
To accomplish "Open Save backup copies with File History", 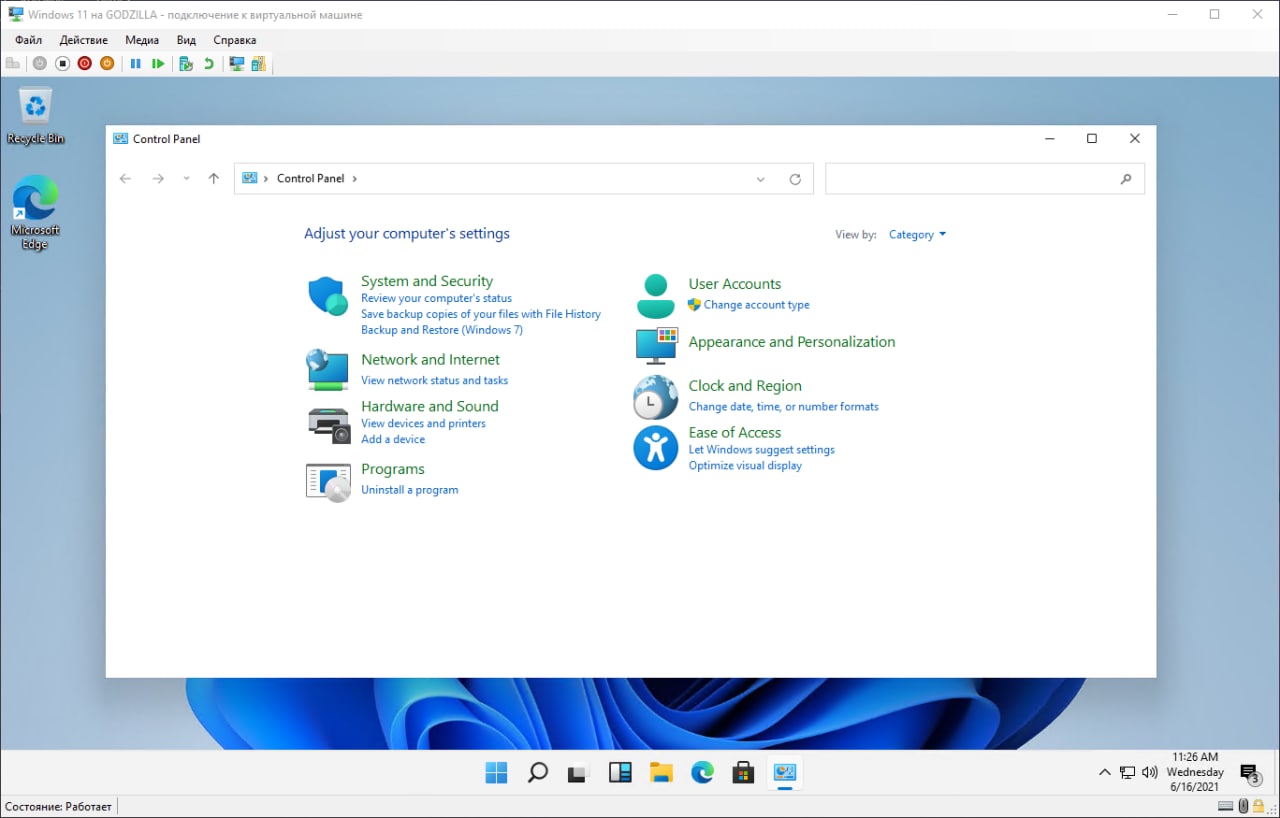I will click(x=481, y=314).
